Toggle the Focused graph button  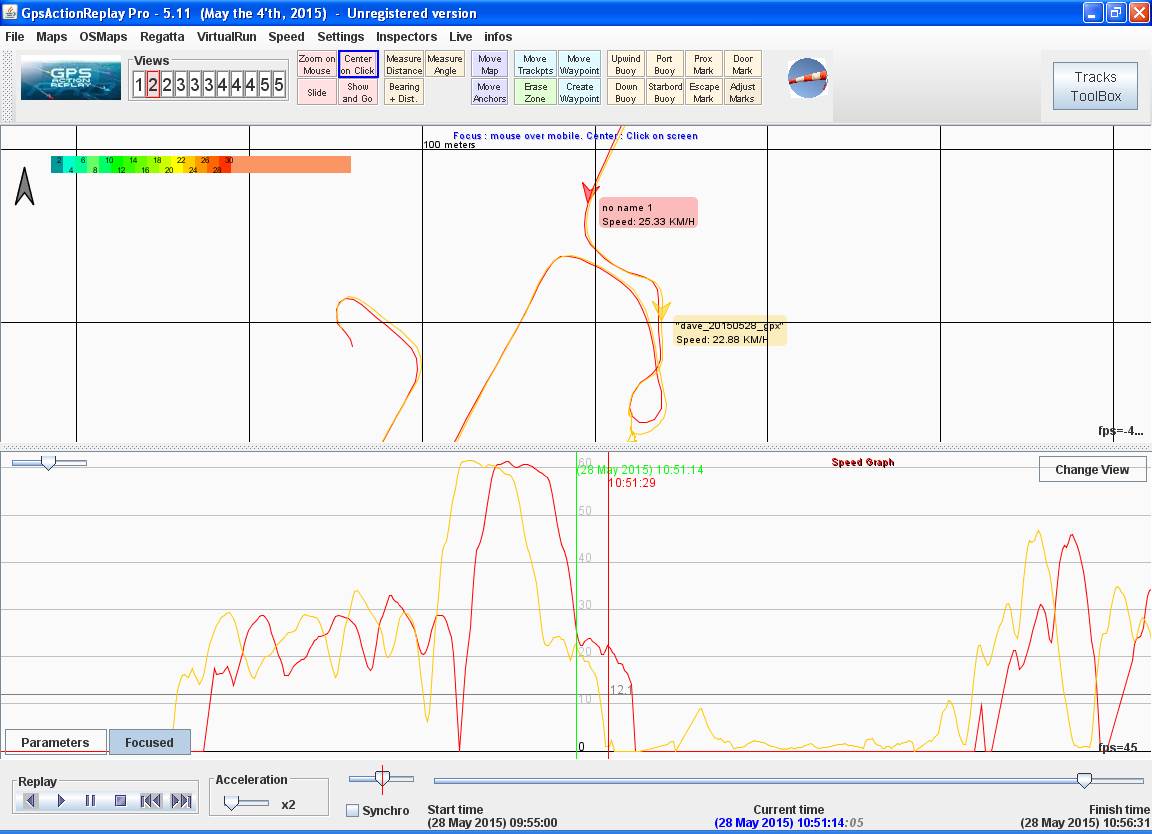tap(149, 742)
